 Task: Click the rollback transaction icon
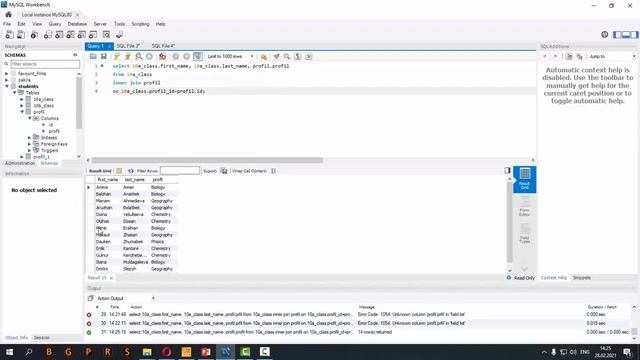click(x=187, y=56)
